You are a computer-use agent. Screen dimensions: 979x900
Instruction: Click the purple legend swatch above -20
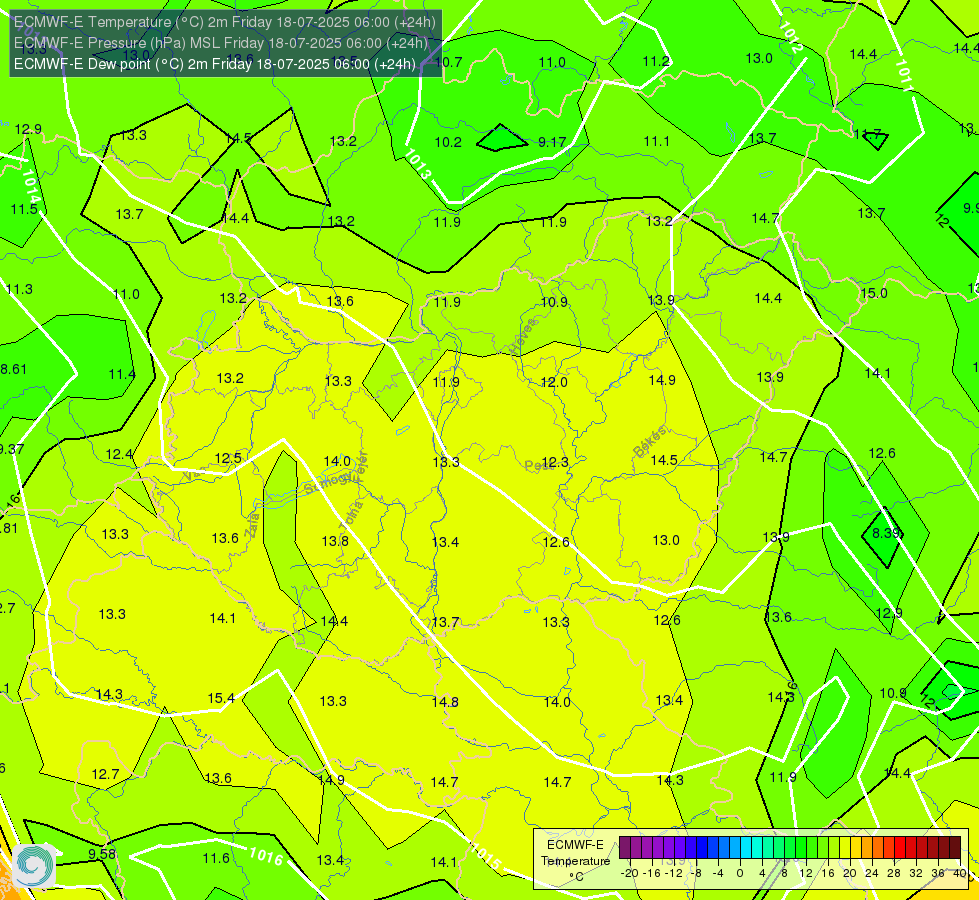625,848
